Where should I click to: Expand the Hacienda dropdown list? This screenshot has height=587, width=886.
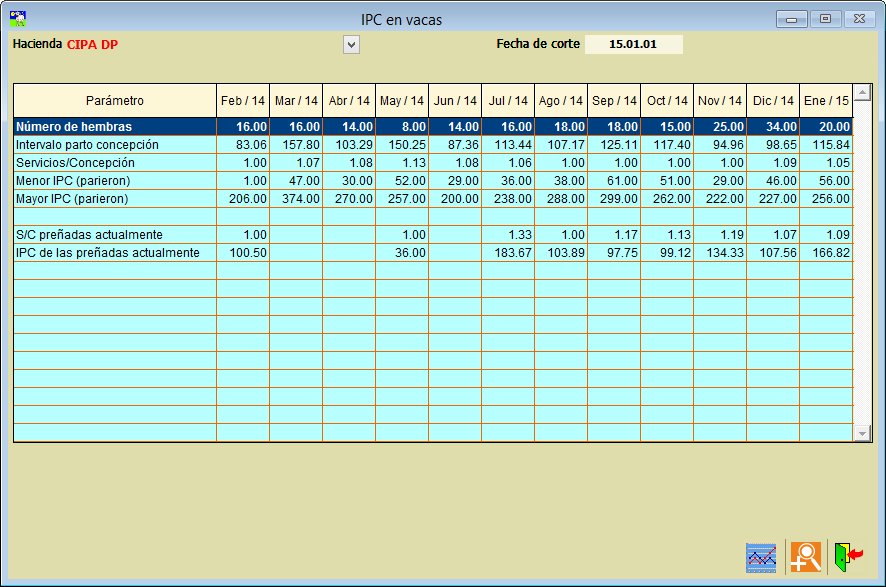[x=351, y=44]
